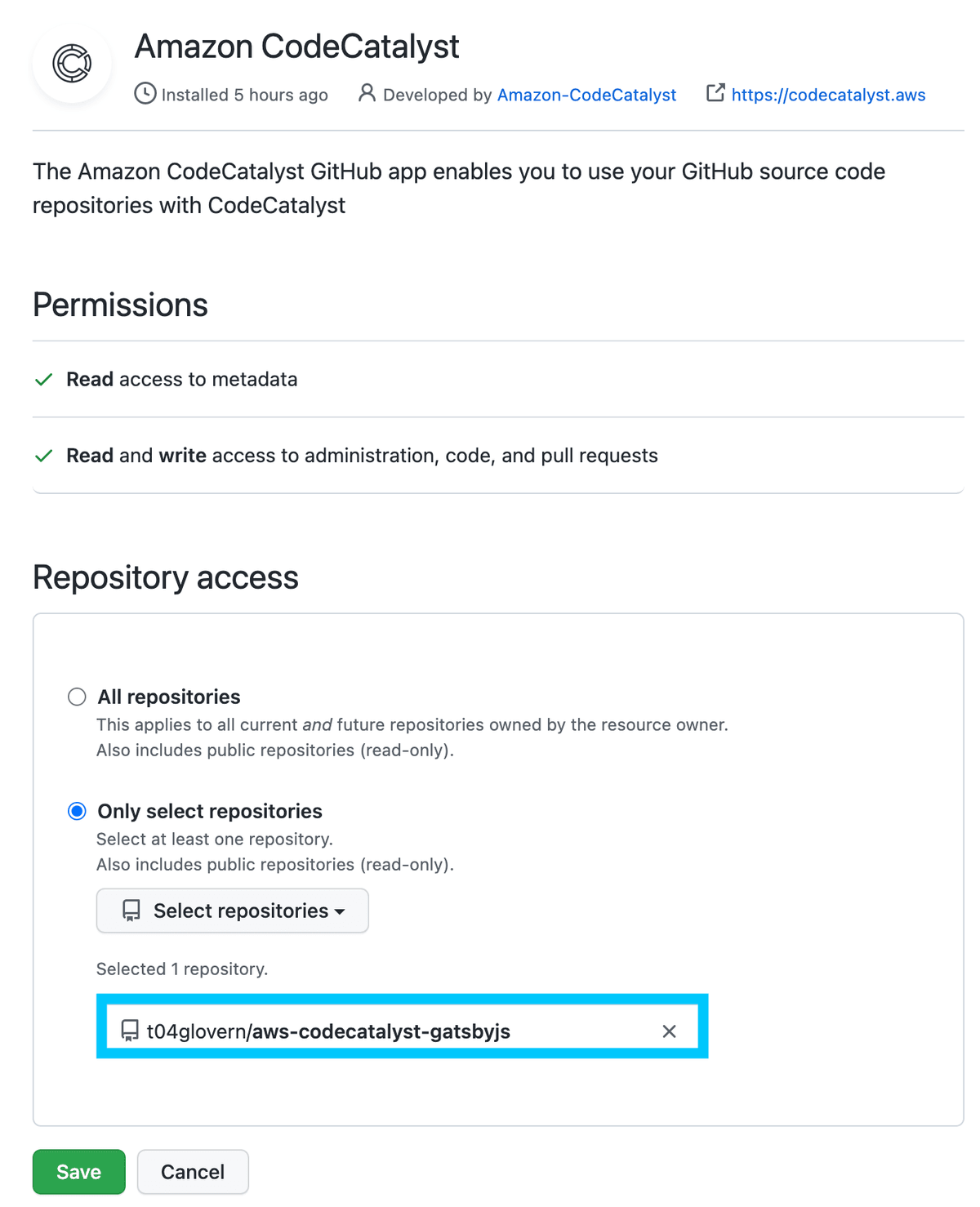Save the repository access changes
Viewport: 980px width, 1207px height.
coord(78,1171)
